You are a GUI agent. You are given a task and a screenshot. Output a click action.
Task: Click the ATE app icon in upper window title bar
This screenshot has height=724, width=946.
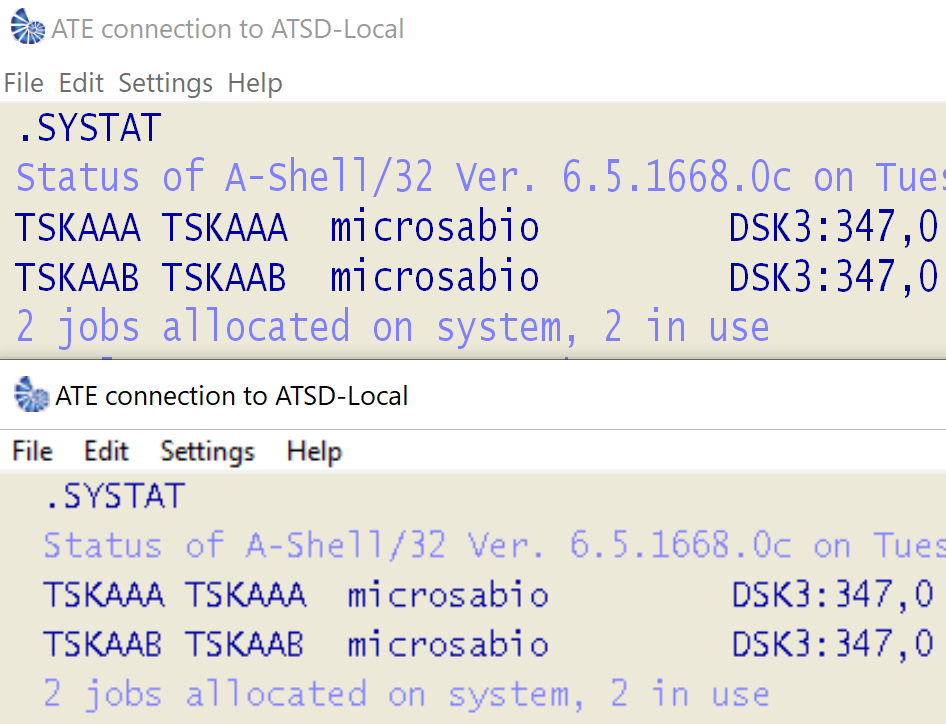(28, 29)
